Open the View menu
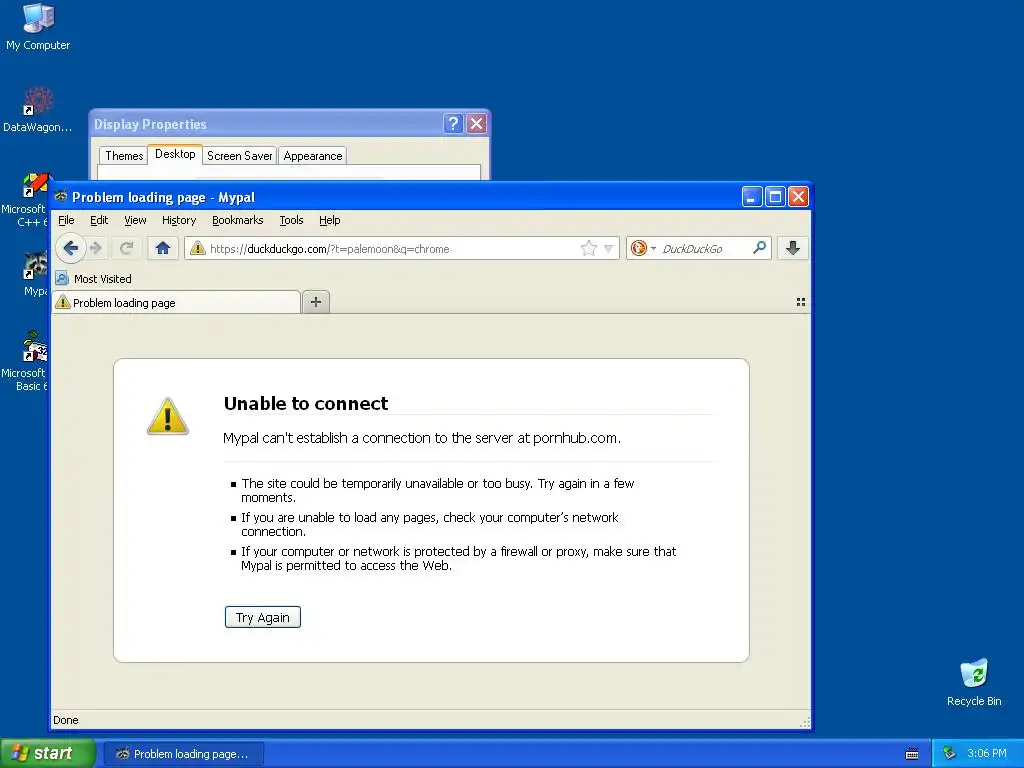 tap(135, 220)
